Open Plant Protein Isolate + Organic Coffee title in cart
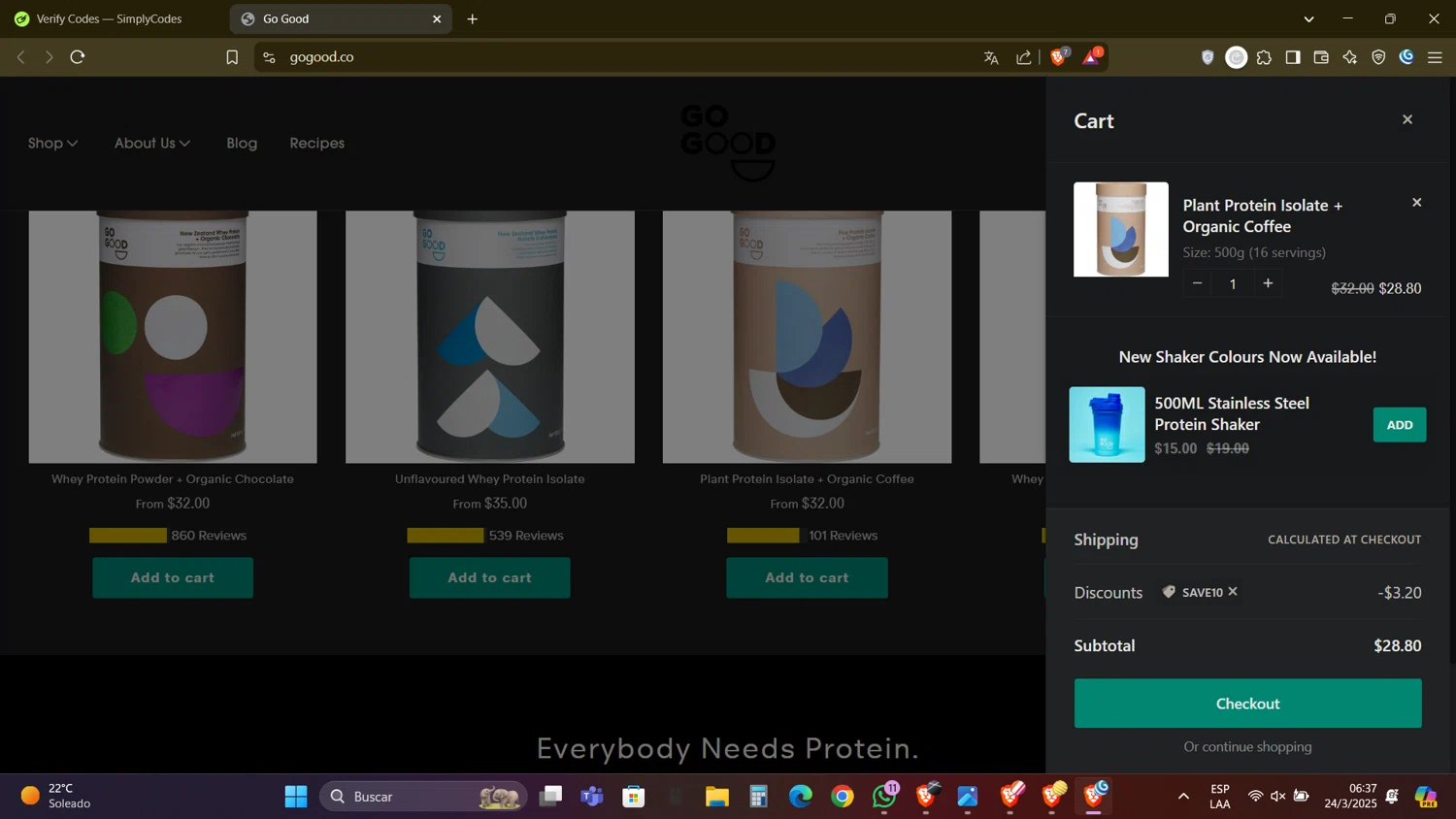The image size is (1456, 819). pos(1262,215)
